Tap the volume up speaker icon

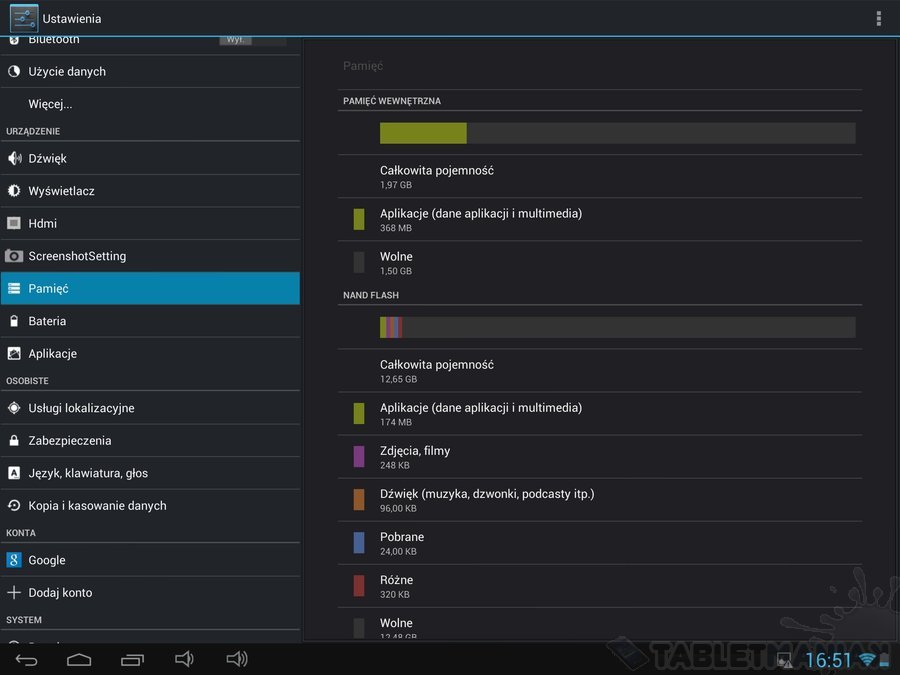tap(237, 659)
